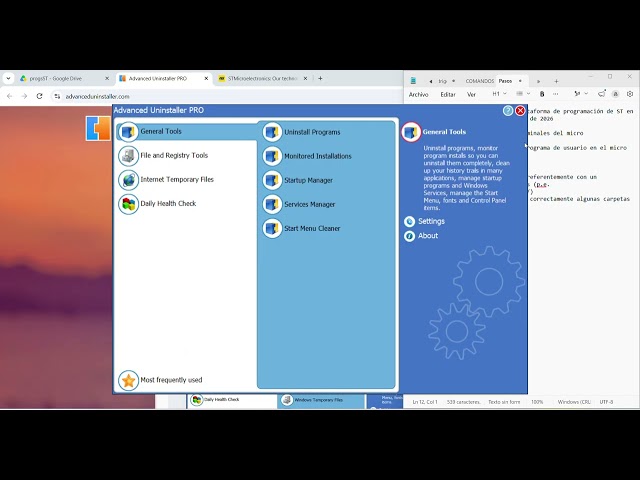Open Internet Temporary Files globe icon
Screen dimensions: 640x480
coord(128,180)
